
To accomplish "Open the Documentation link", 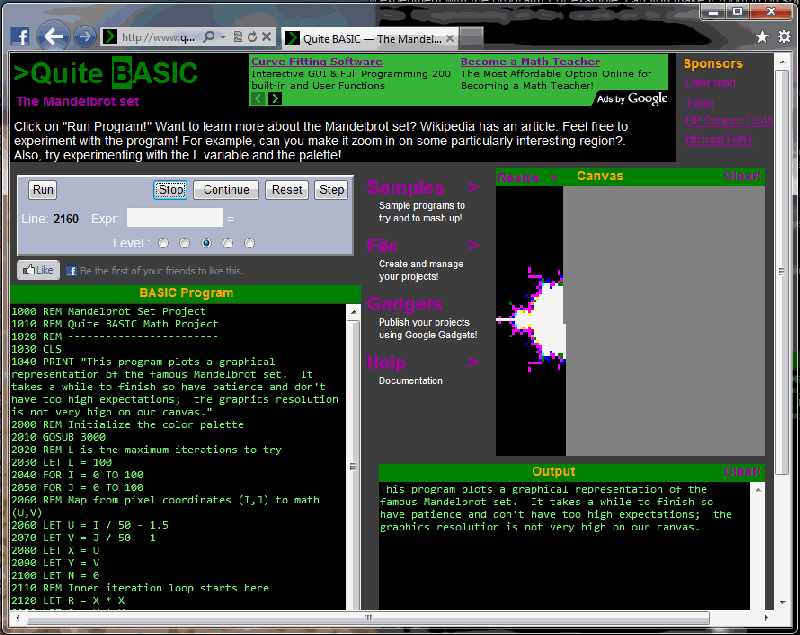I will (x=411, y=380).
